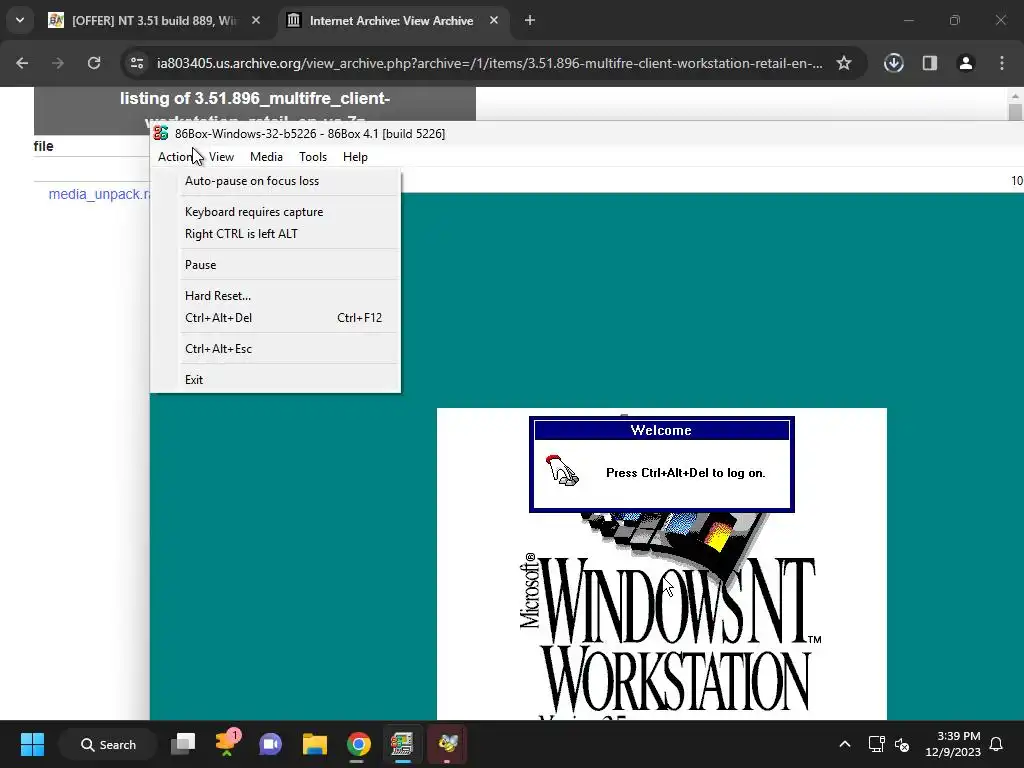The image size is (1024, 768).
Task: Go forward in Chrome
Action: (x=57, y=63)
